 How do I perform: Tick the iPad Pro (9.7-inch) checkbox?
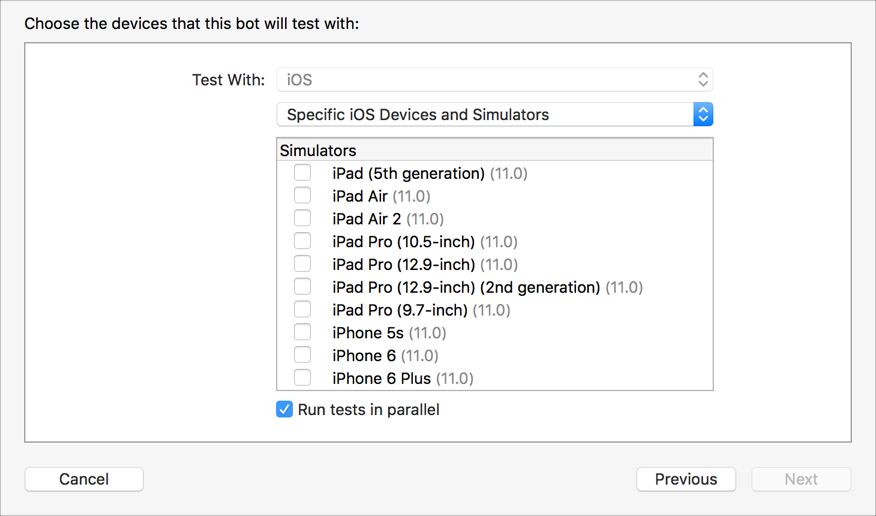302,310
